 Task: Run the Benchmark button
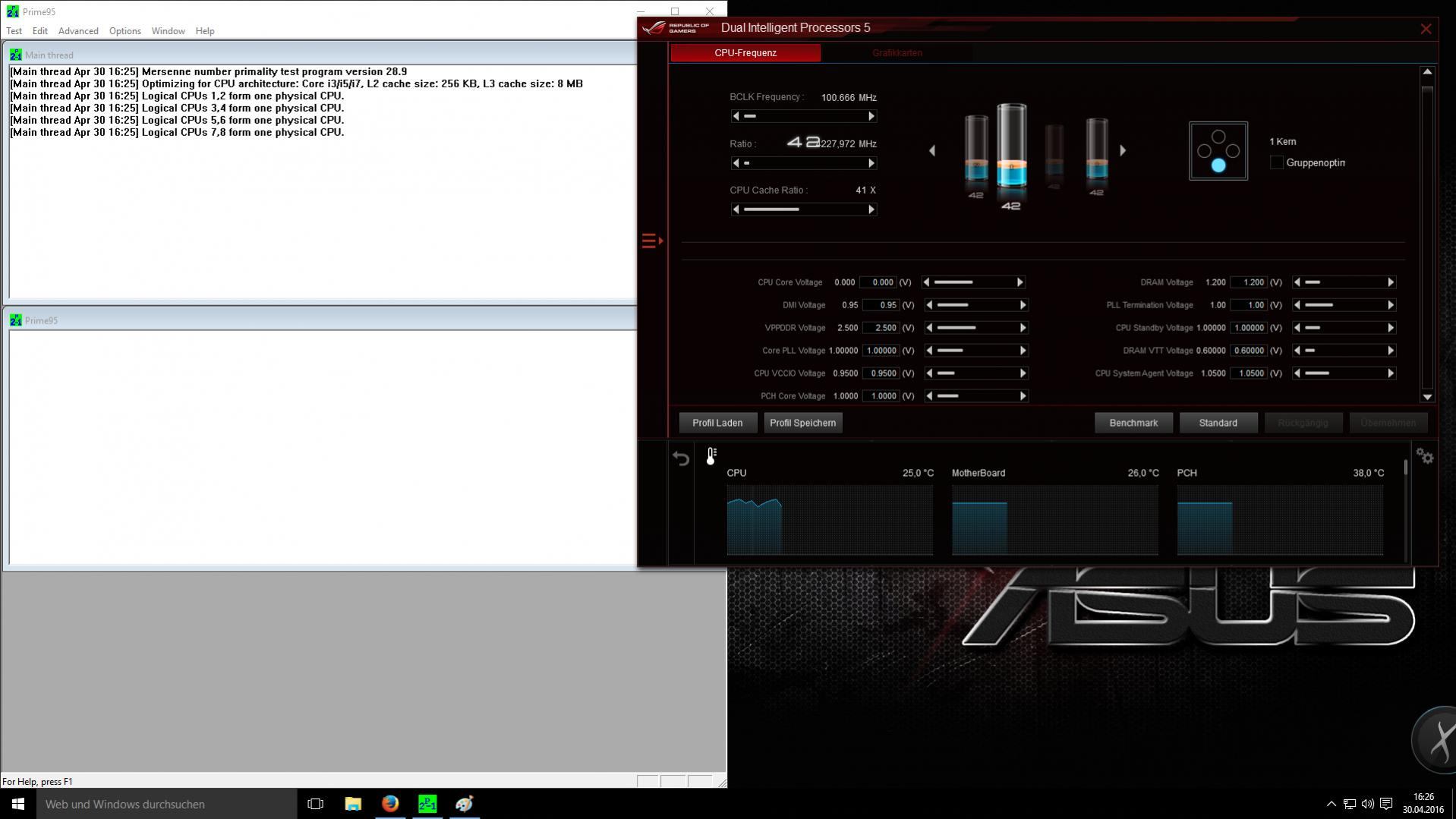(1133, 423)
